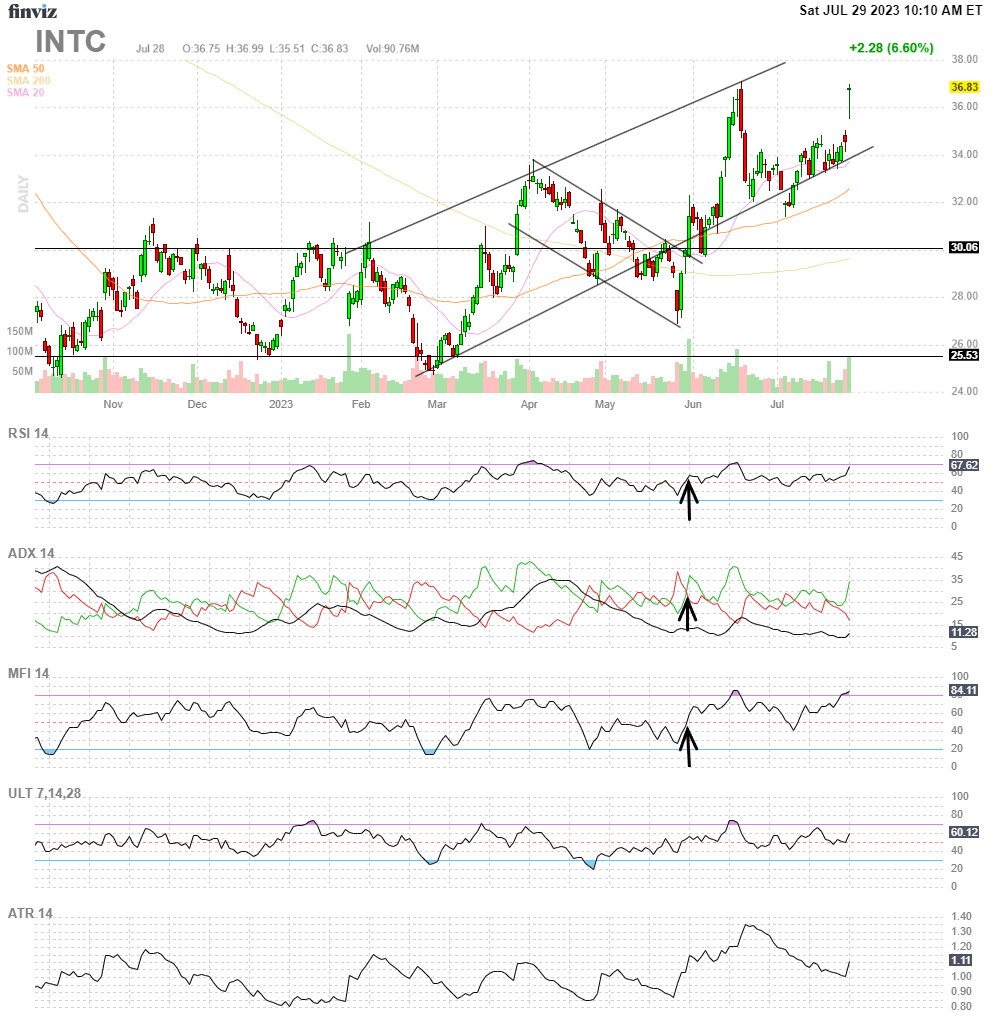Screen dimensions: 991x1022
Task: Click the finviz logo
Action: tap(34, 9)
